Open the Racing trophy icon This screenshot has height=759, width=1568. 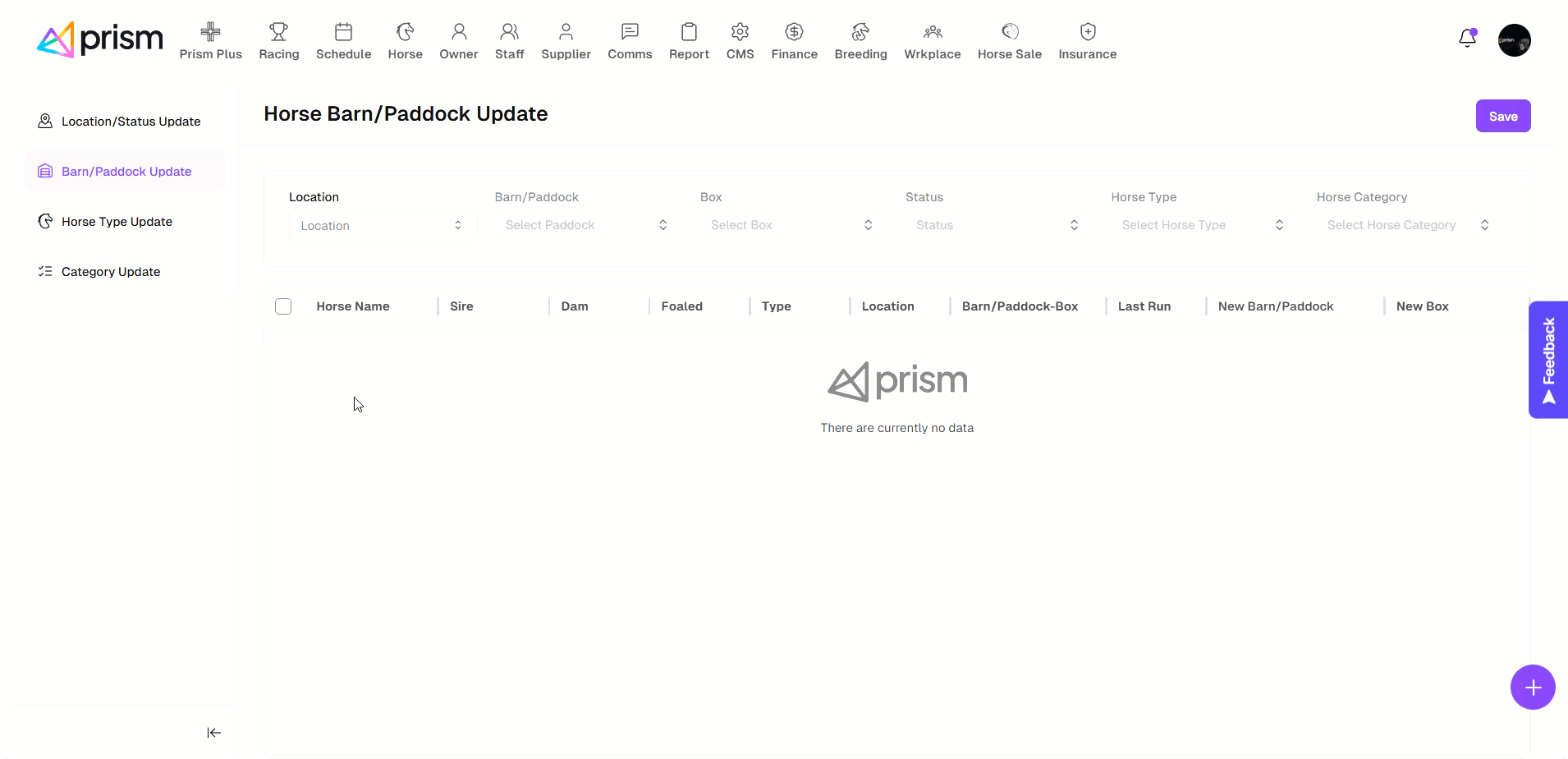[x=278, y=32]
